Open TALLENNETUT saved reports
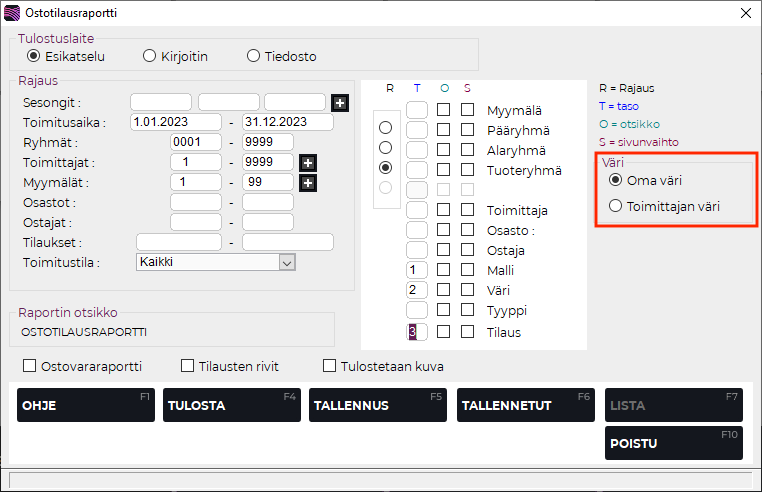Viewport: 762px width, 492px height. click(525, 405)
